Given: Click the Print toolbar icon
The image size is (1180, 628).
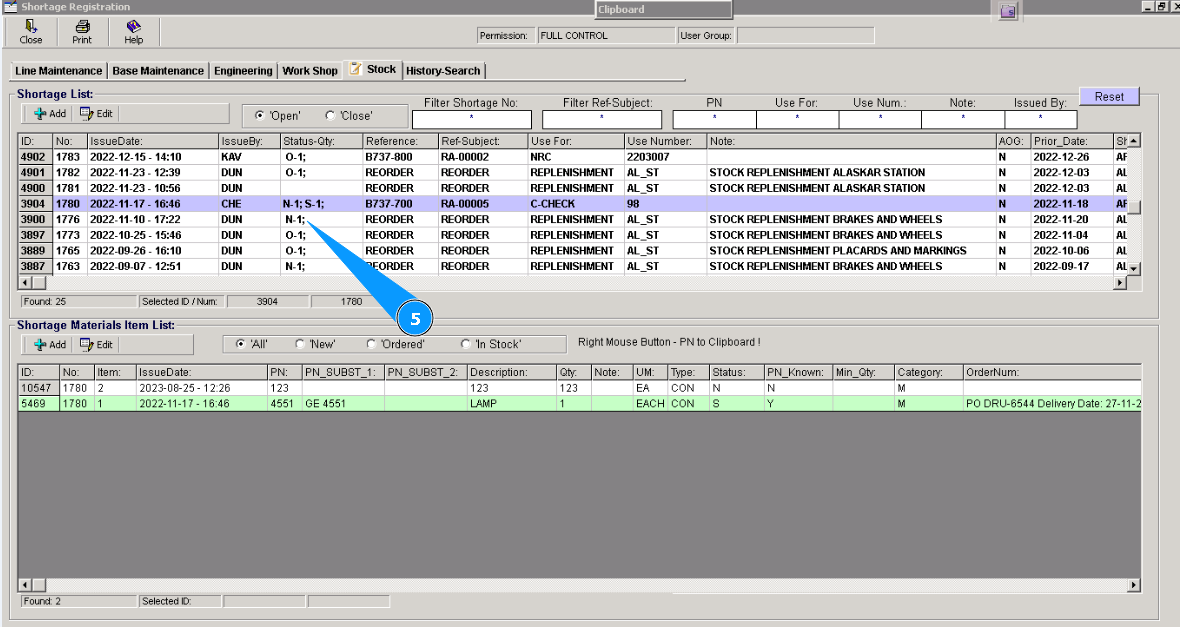Looking at the screenshot, I should [82, 32].
